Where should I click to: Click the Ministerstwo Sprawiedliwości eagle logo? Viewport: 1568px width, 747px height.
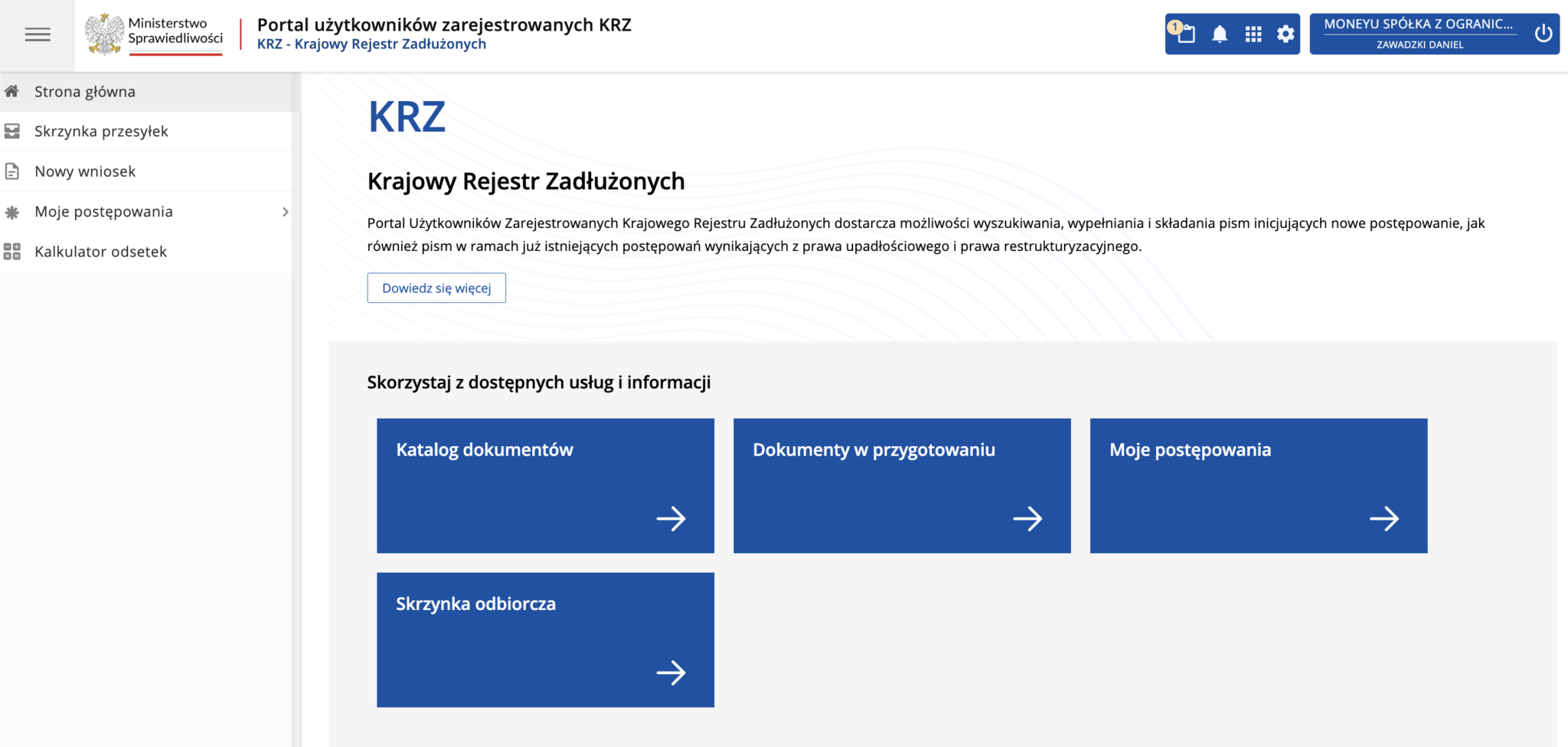tap(104, 34)
